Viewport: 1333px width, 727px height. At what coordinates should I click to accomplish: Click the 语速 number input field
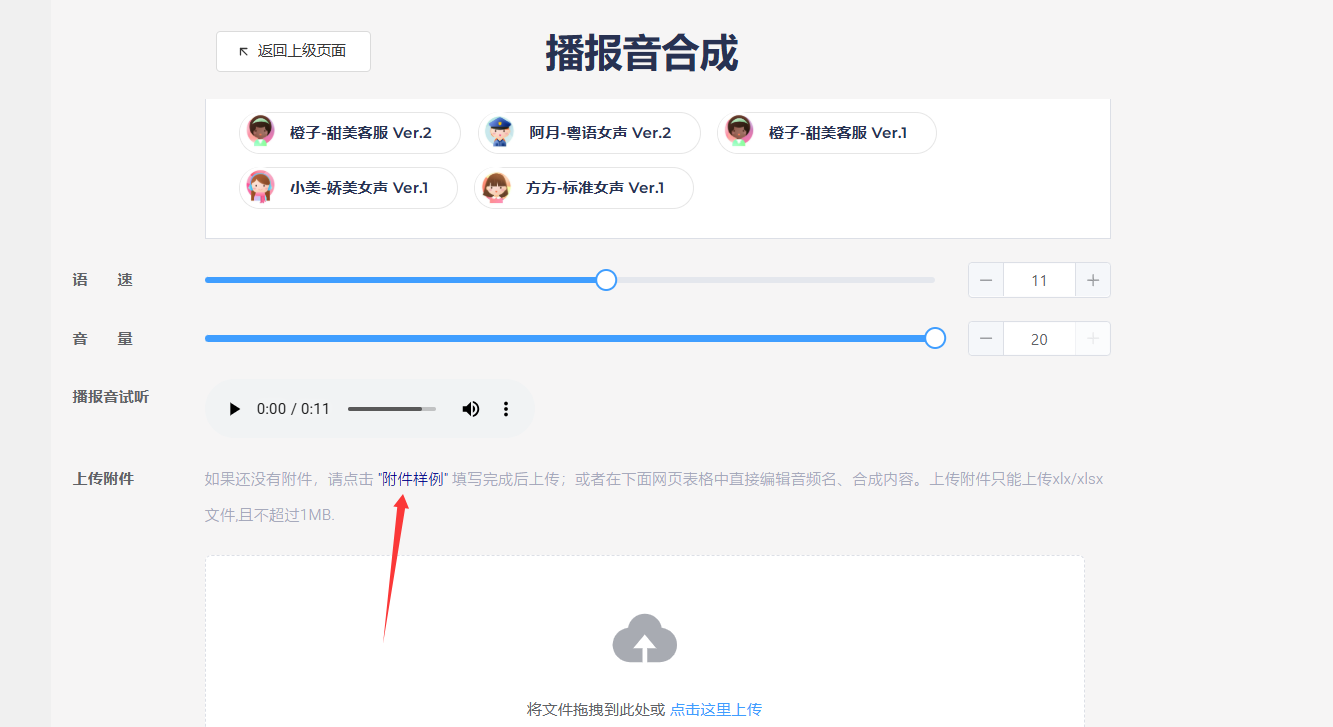click(1039, 281)
